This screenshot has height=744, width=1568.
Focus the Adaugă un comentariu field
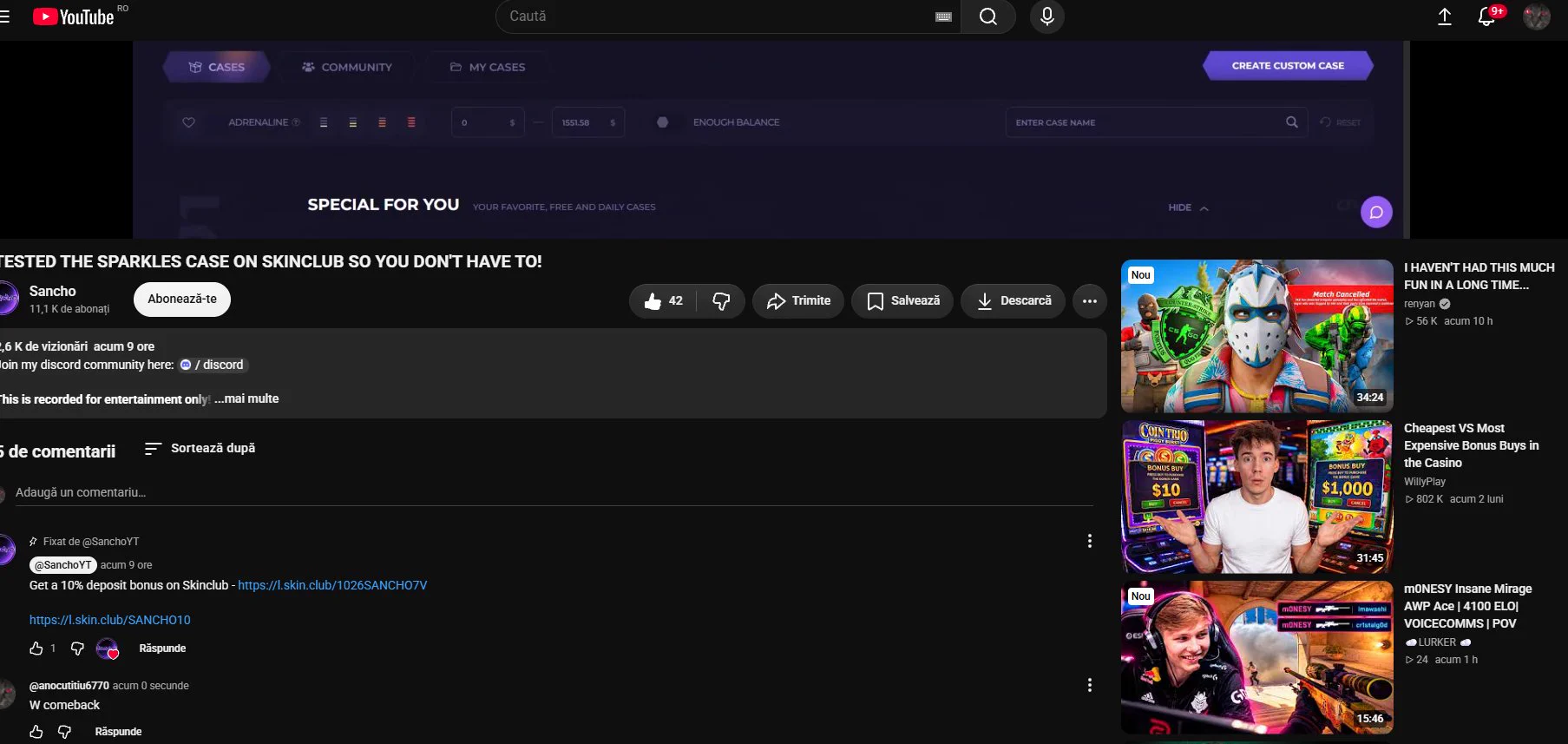pyautogui.click(x=554, y=492)
